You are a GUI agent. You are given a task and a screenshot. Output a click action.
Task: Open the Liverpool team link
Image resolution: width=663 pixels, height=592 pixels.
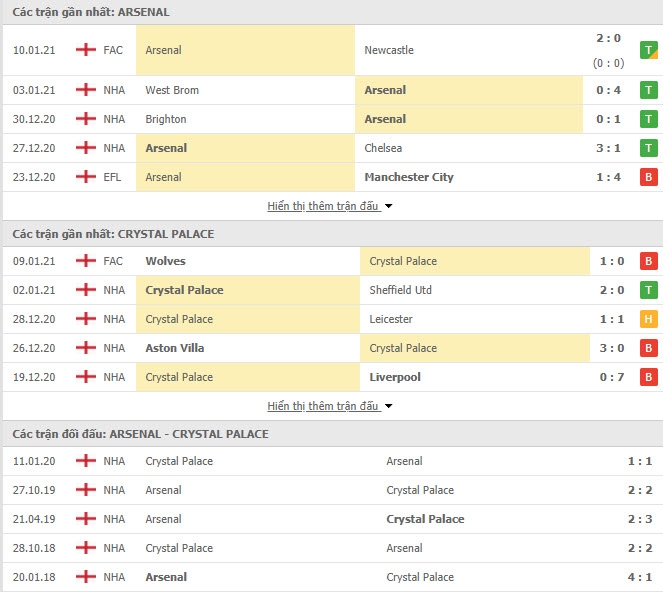click(395, 377)
